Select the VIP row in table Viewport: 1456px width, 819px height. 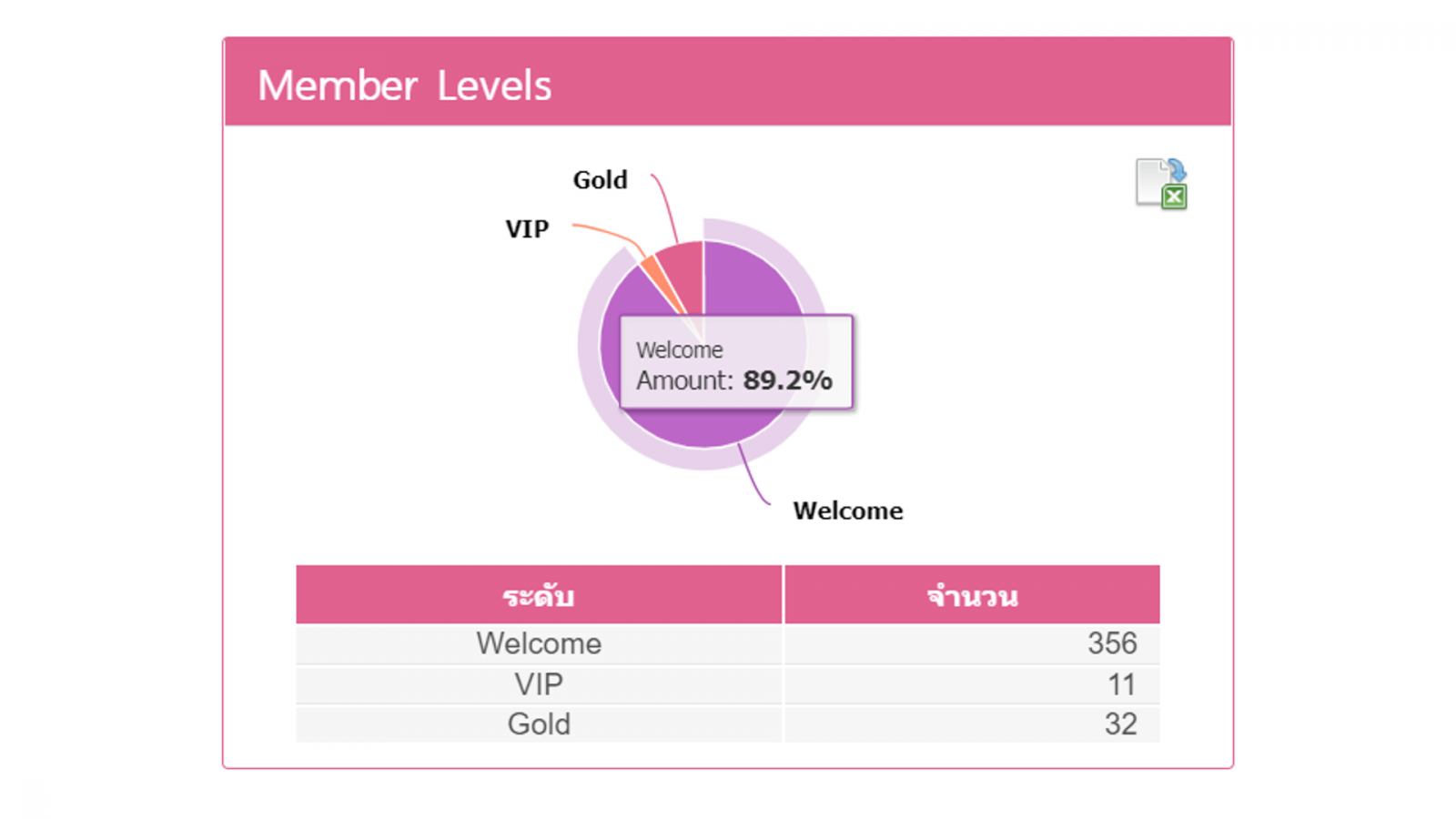pos(728,684)
